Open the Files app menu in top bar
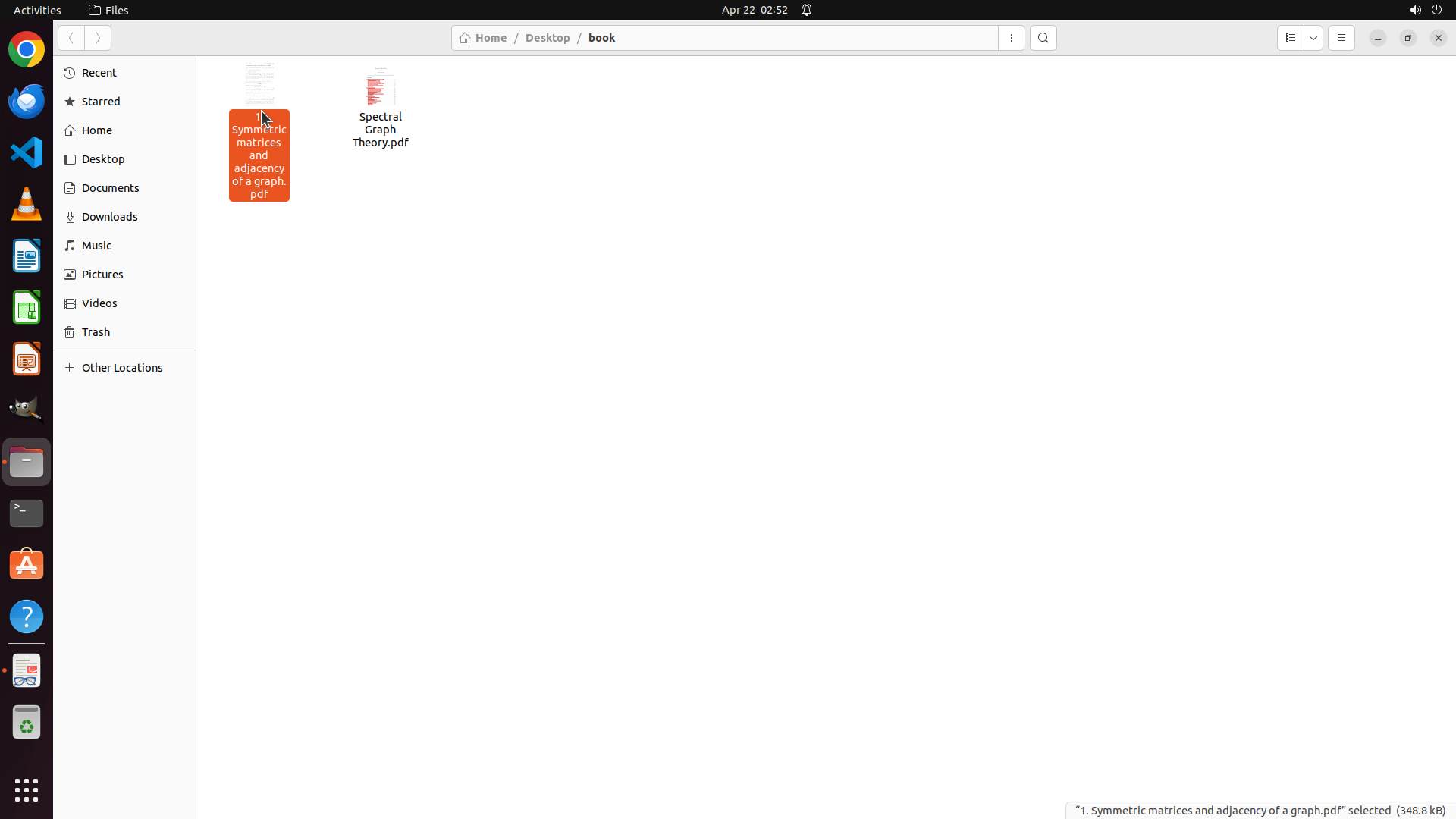Screen dimensions: 1456x819 [108, 10]
